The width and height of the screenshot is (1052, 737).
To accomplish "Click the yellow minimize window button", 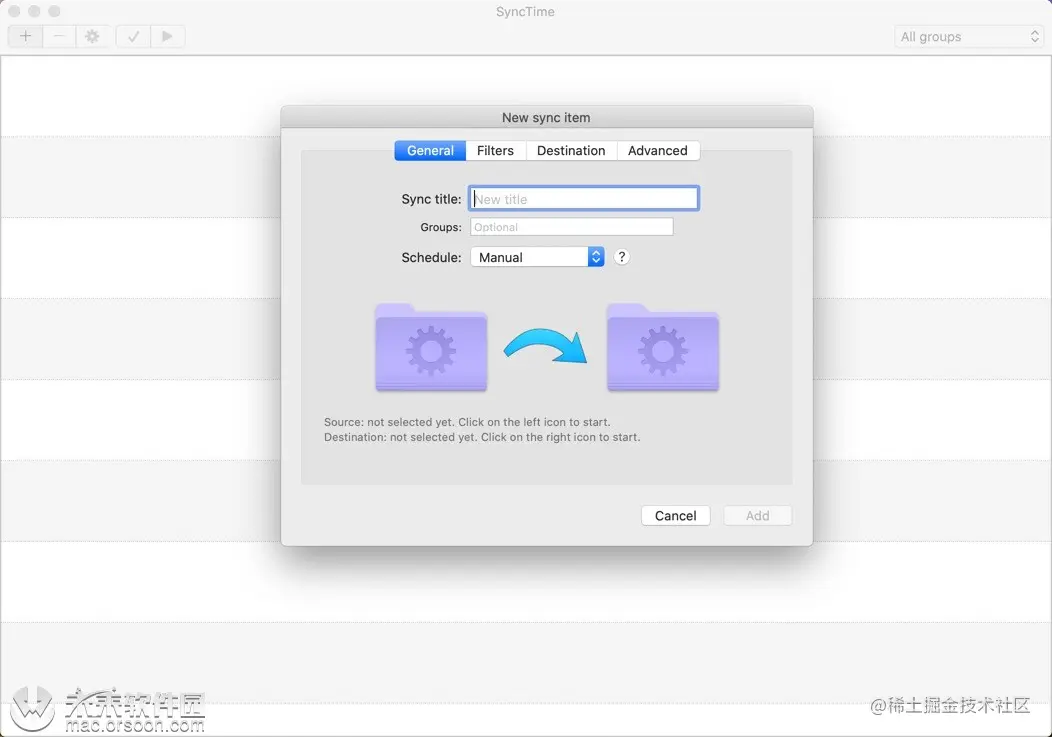I will coord(34,11).
